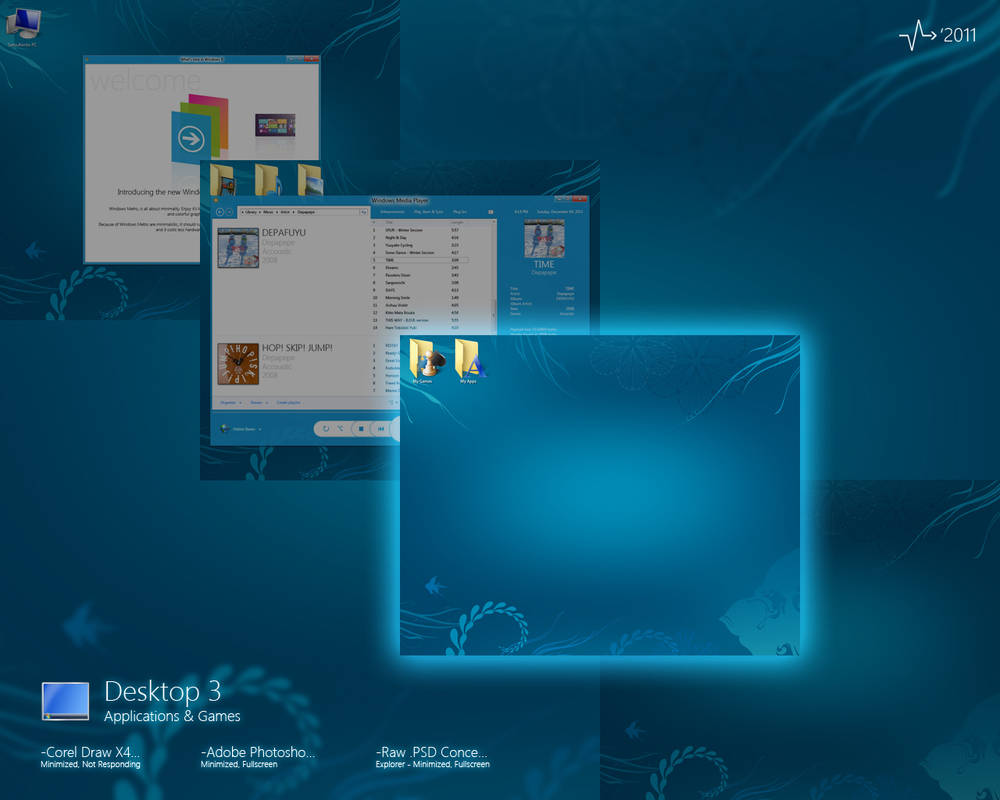Click the now playing TIME album art
This screenshot has width=1000, height=800.
(x=544, y=239)
